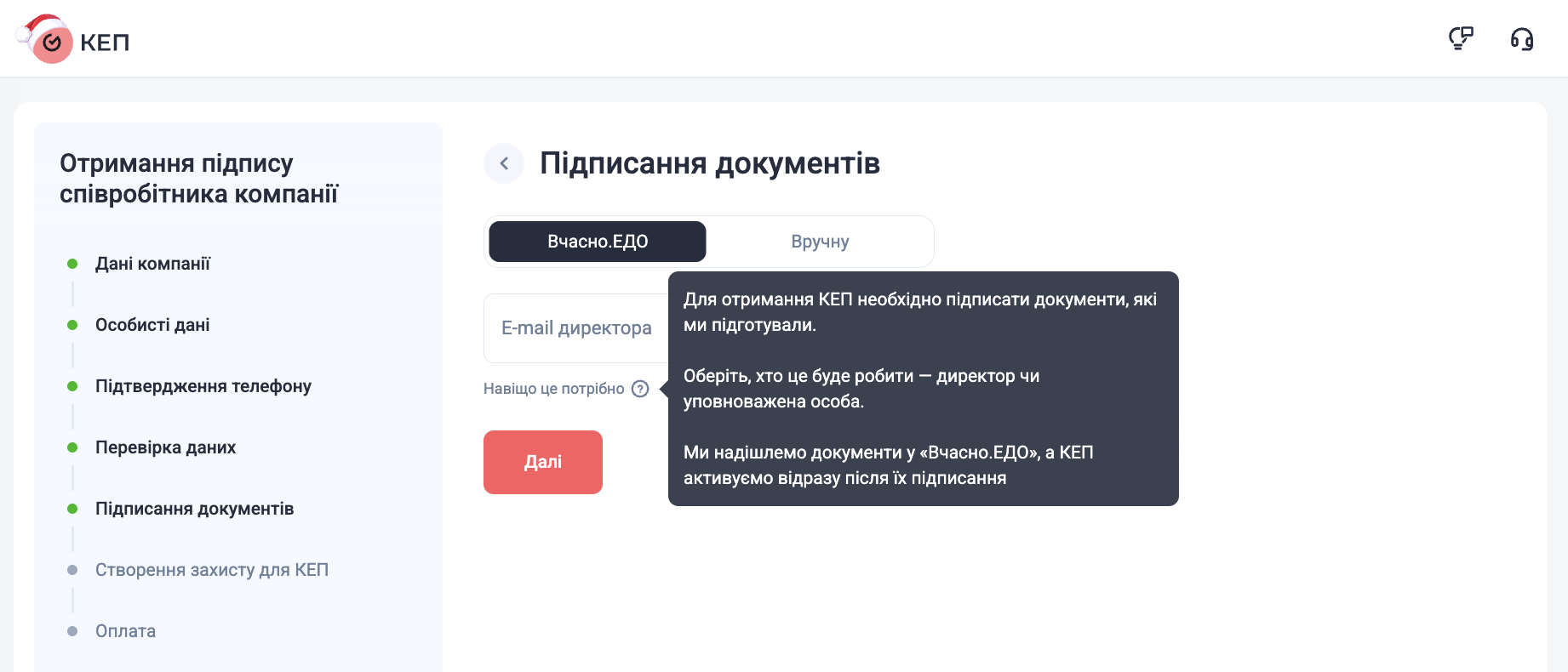Open the Особисті дані step
Screen dimensions: 1568x672
coord(152,325)
